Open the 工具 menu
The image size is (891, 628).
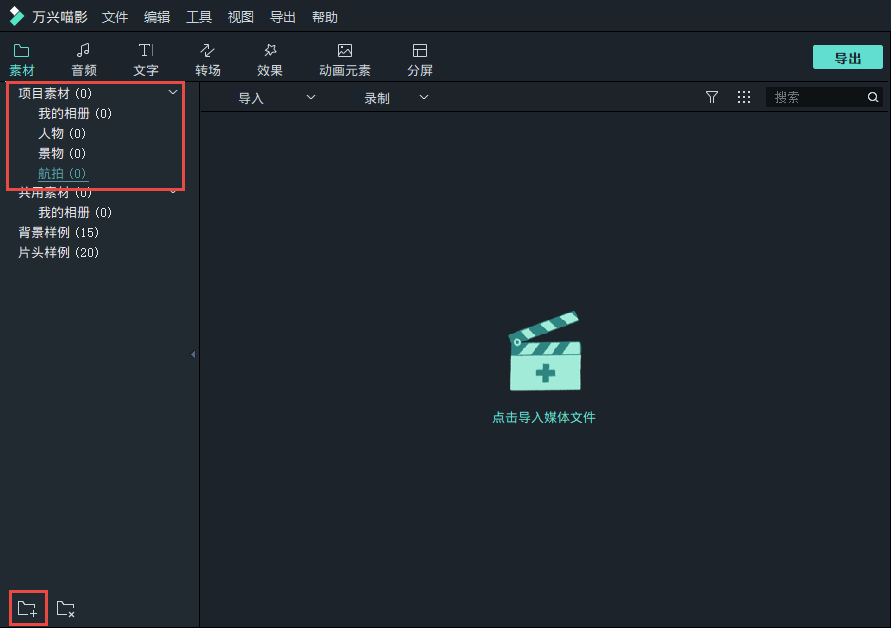click(199, 17)
